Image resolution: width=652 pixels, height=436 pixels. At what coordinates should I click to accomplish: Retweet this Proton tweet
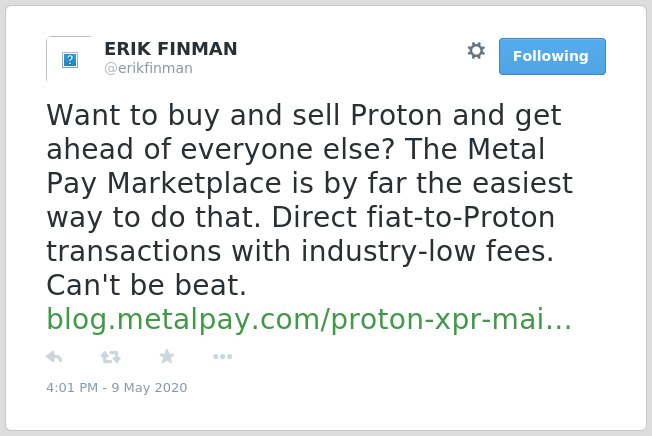[111, 357]
